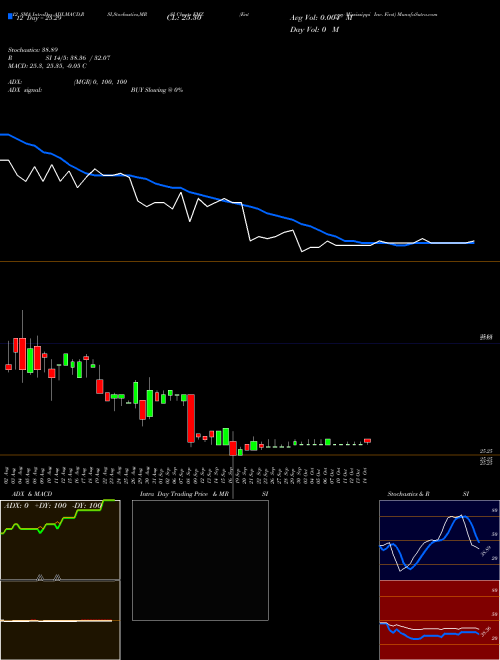Click the last red candlestick on the right
Viewport: 500px width, 660px height.
(367, 441)
